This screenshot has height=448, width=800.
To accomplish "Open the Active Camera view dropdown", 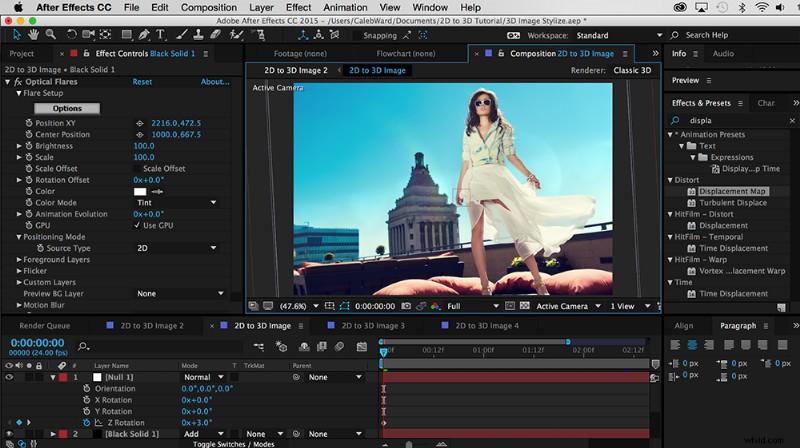I will (568, 306).
